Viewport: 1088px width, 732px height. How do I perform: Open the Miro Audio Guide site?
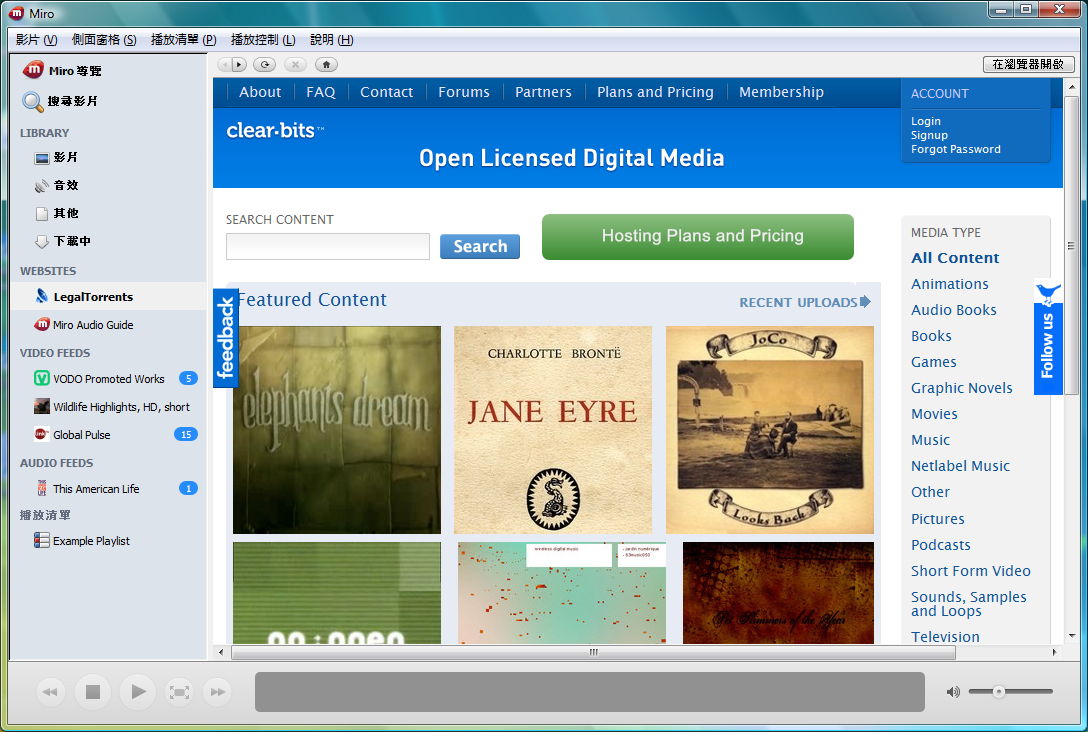point(84,325)
